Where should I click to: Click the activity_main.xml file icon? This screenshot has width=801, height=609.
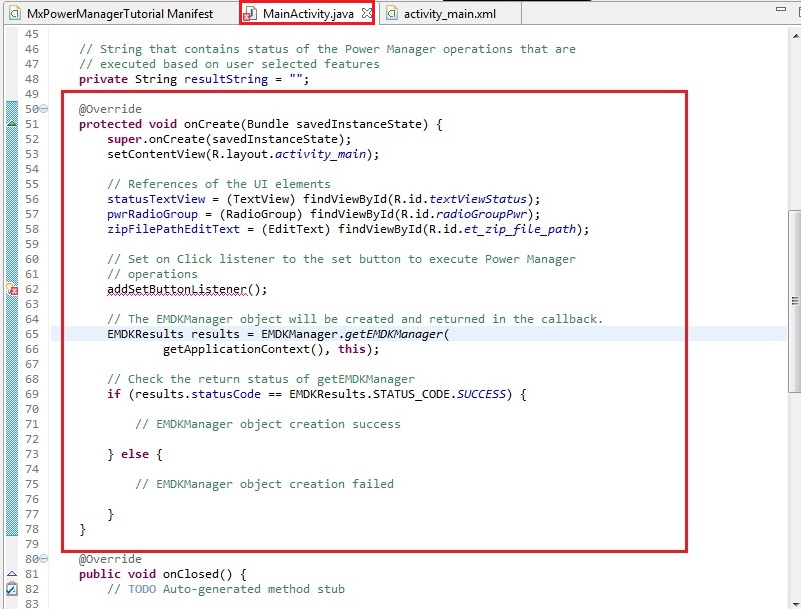tap(391, 14)
